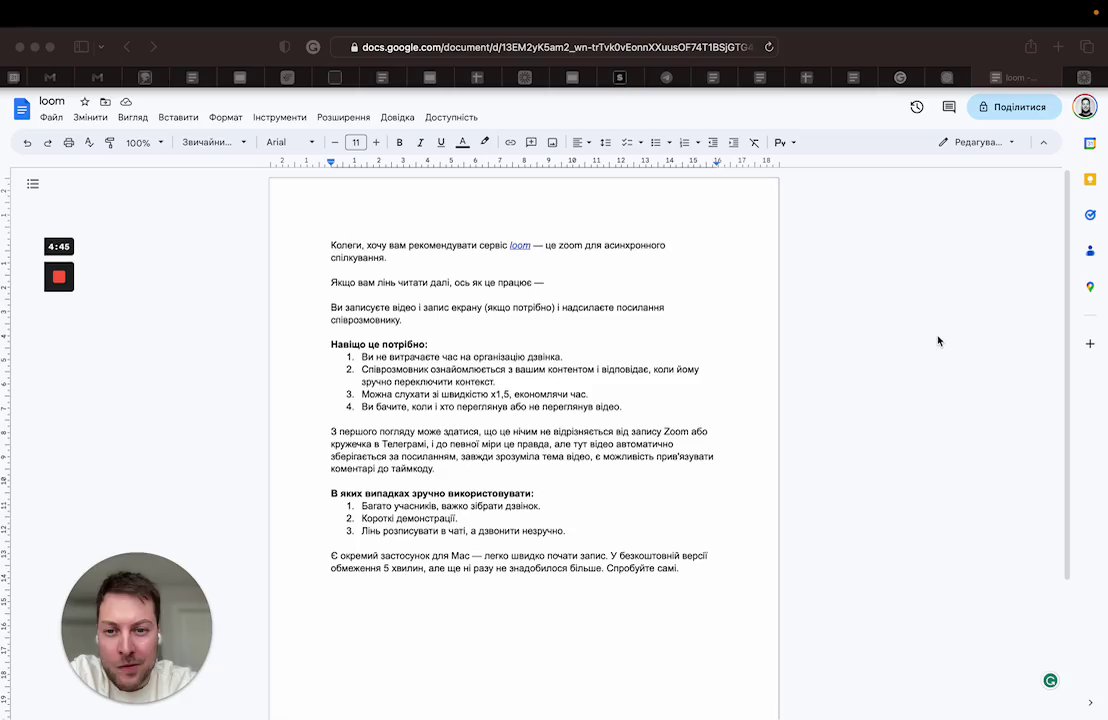
Task: Apply a numbered list
Action: click(684, 143)
